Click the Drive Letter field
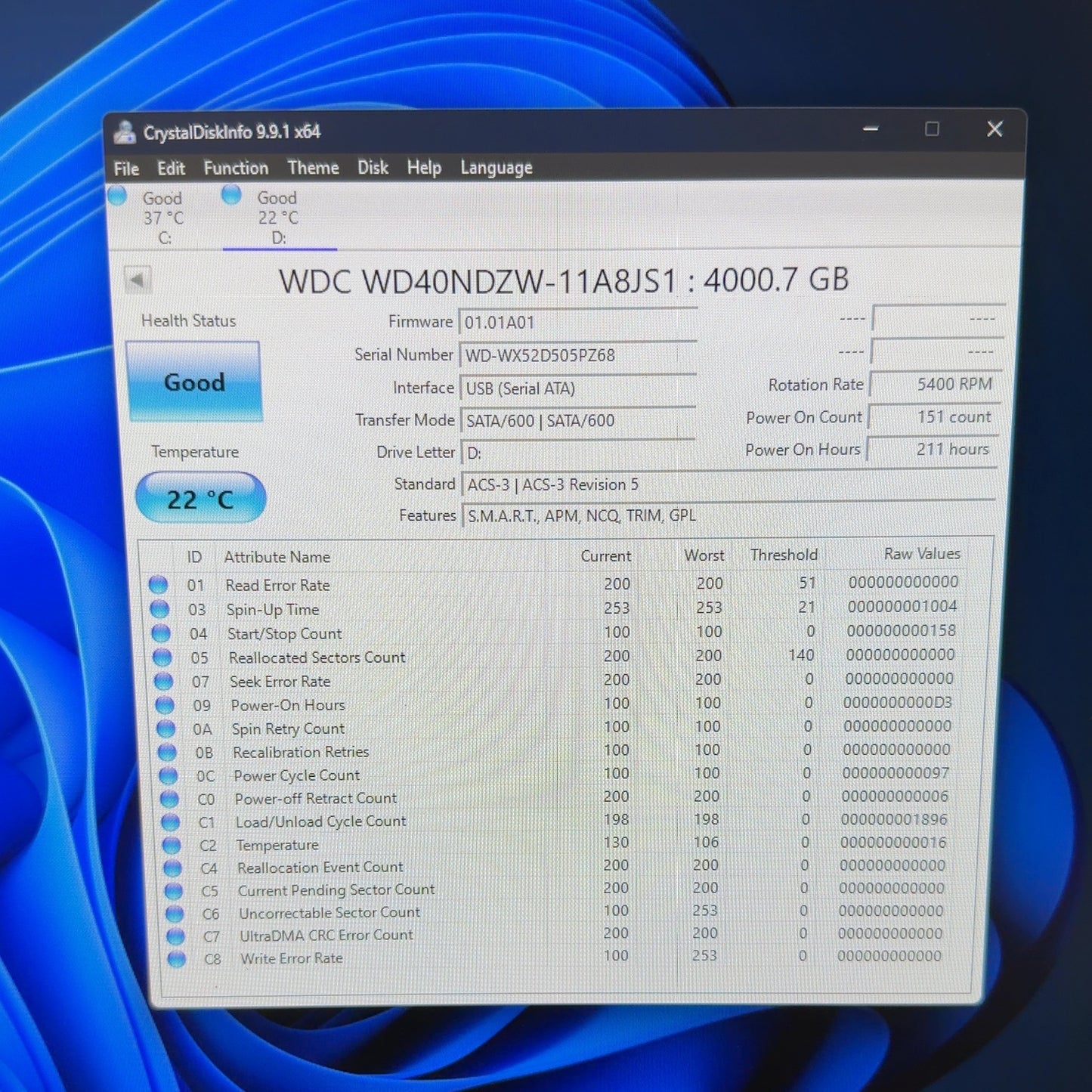Viewport: 1092px width, 1092px height. (578, 453)
